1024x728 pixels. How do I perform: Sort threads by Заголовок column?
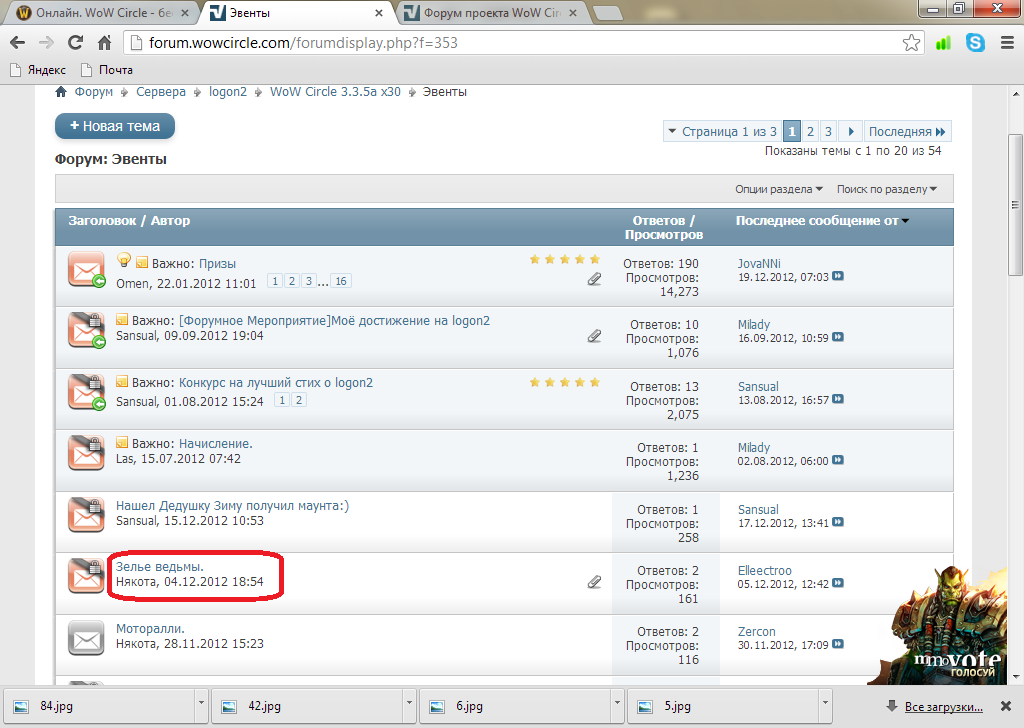(x=103, y=221)
